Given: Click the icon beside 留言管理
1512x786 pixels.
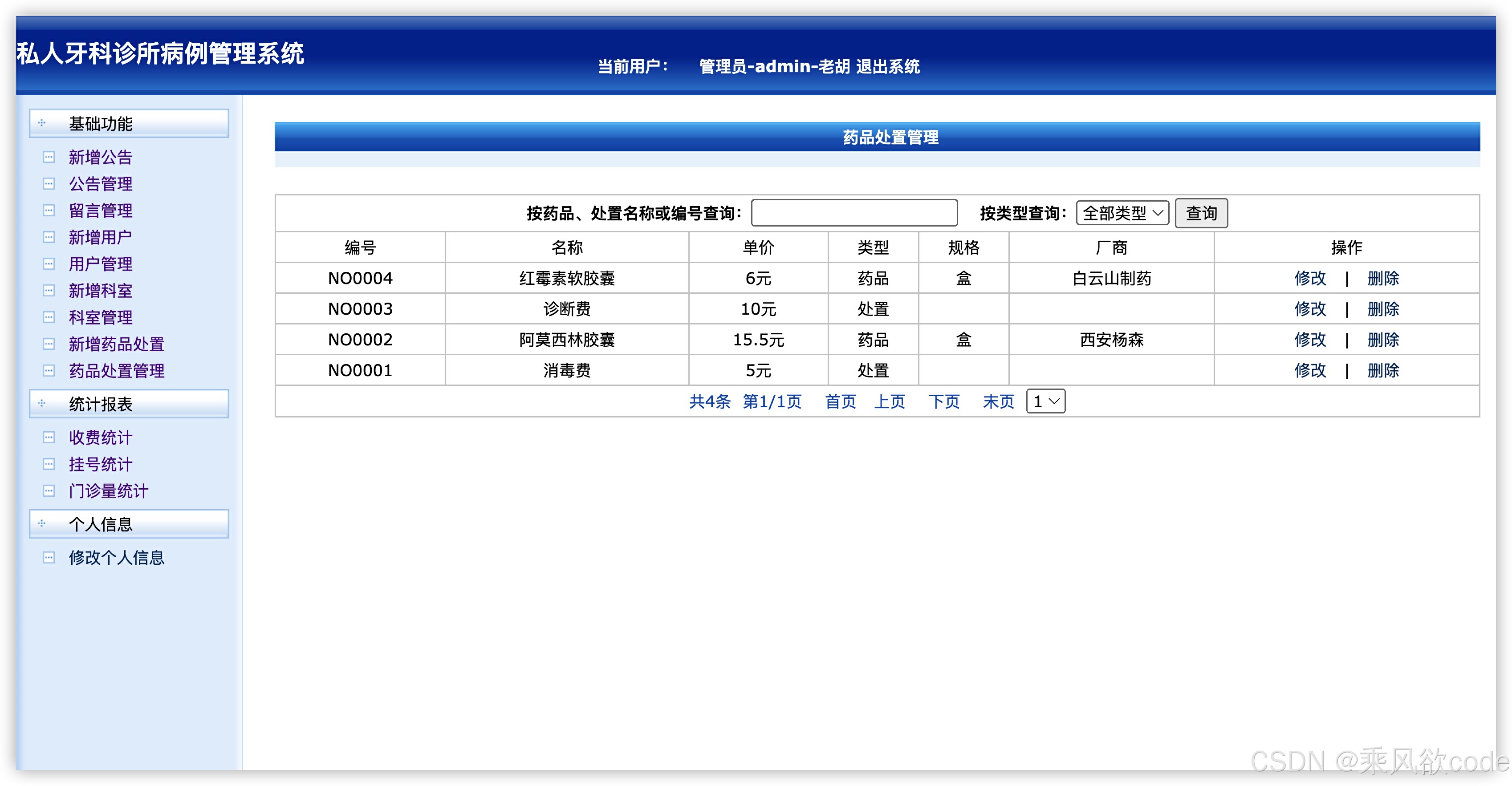Looking at the screenshot, I should [49, 211].
